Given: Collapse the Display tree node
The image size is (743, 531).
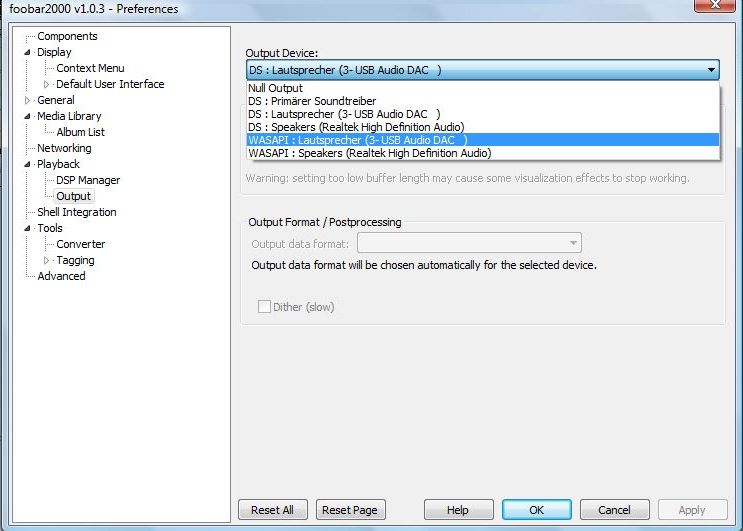Looking at the screenshot, I should 28,52.
